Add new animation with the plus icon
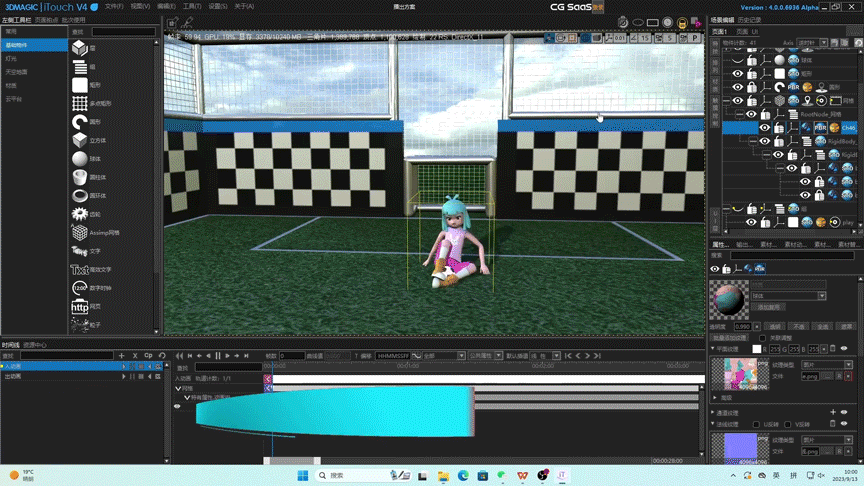The image size is (864, 486). point(122,355)
